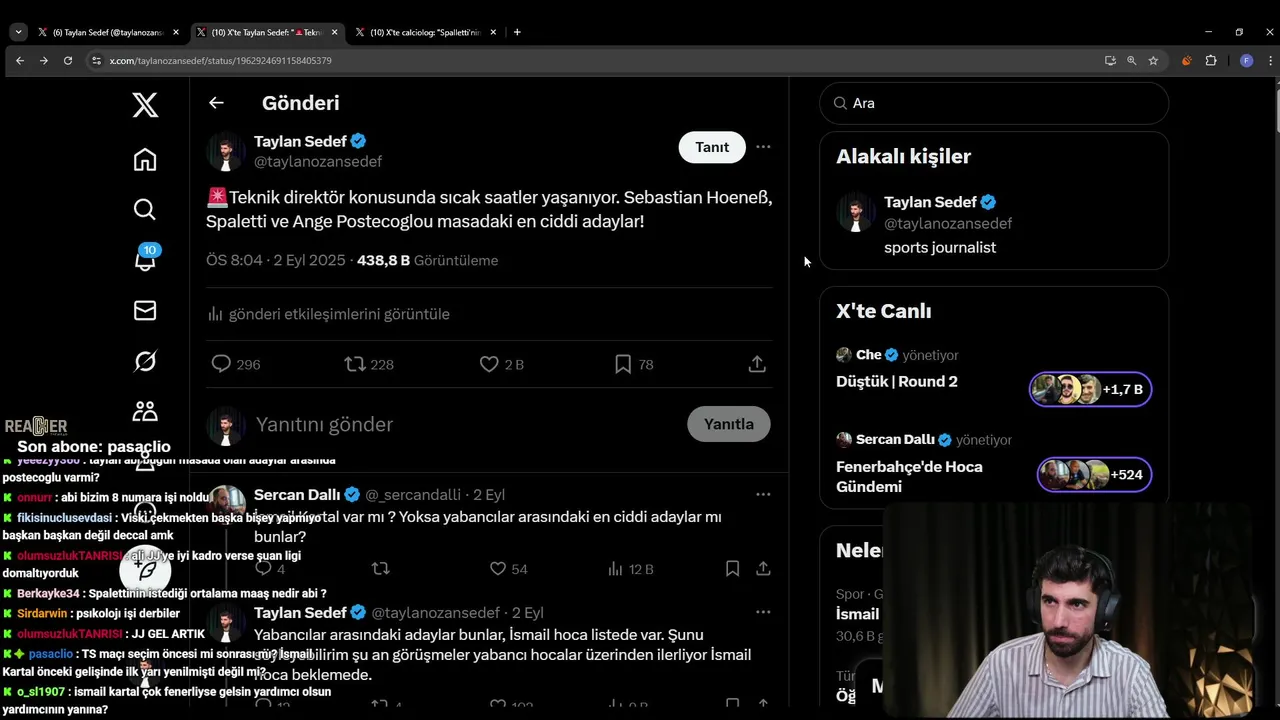
Task: Open a new browser tab
Action: click(517, 32)
